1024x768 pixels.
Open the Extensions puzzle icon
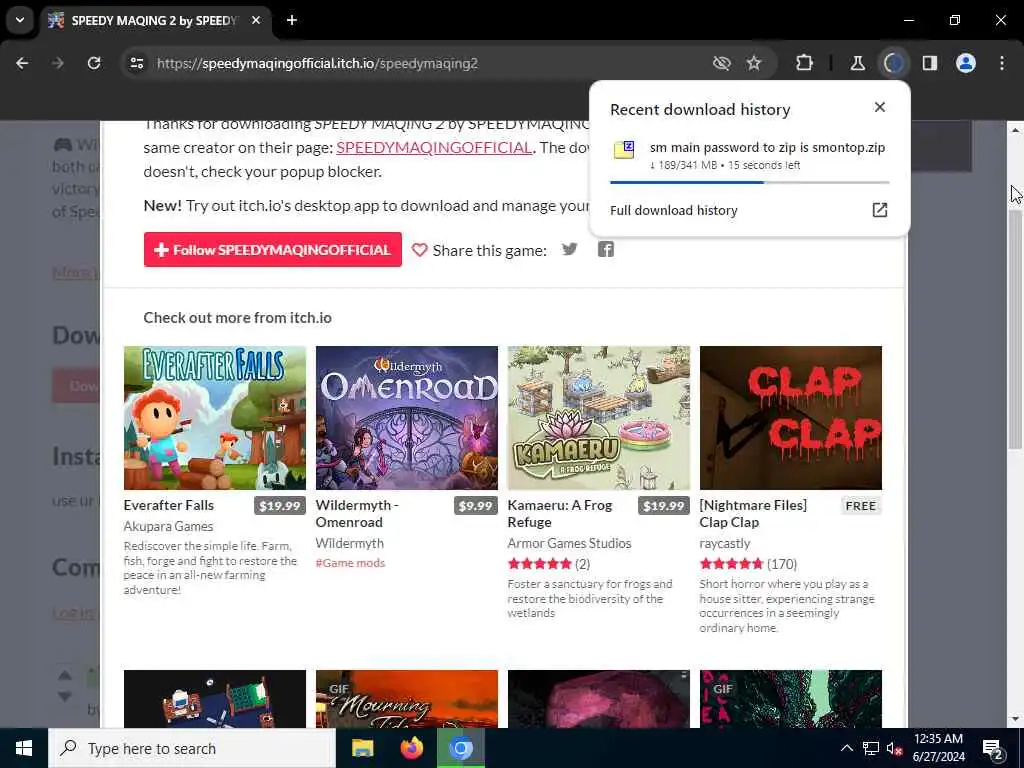[805, 63]
